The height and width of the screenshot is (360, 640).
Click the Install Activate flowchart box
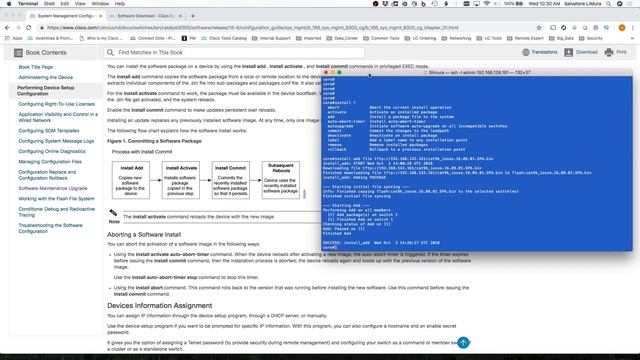181,180
